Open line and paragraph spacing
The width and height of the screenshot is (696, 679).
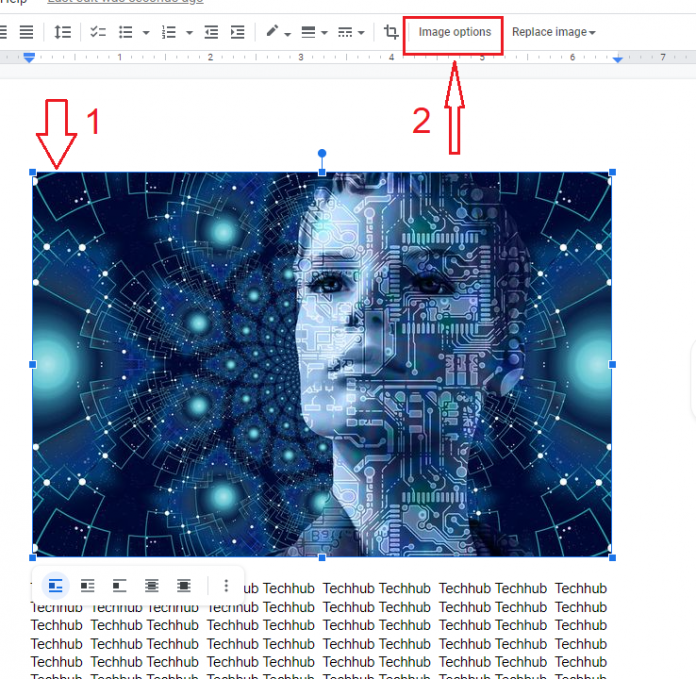click(x=63, y=32)
